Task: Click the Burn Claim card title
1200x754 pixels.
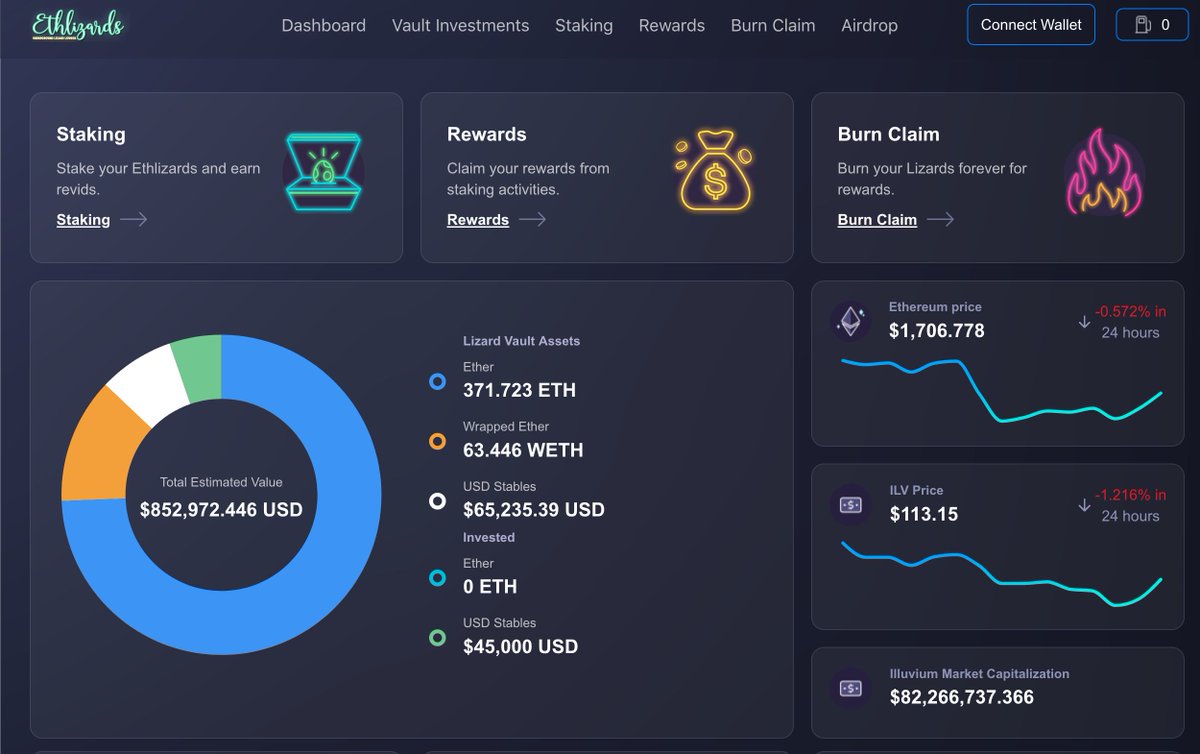Action: pos(888,134)
